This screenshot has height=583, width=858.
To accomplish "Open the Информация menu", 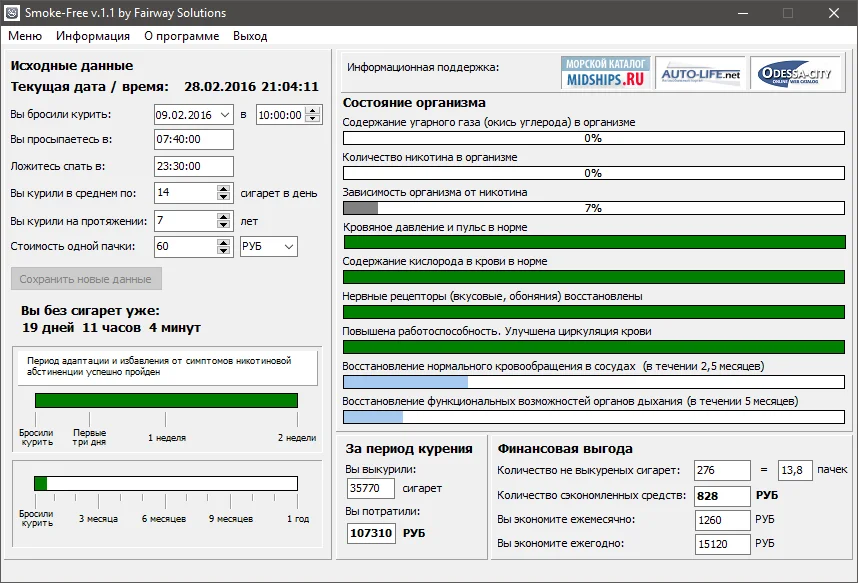I will (93, 36).
